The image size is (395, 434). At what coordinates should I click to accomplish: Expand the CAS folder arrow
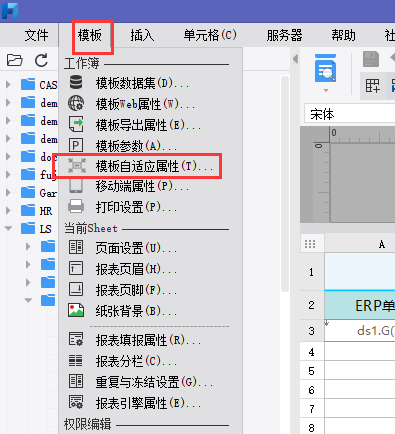coord(8,85)
